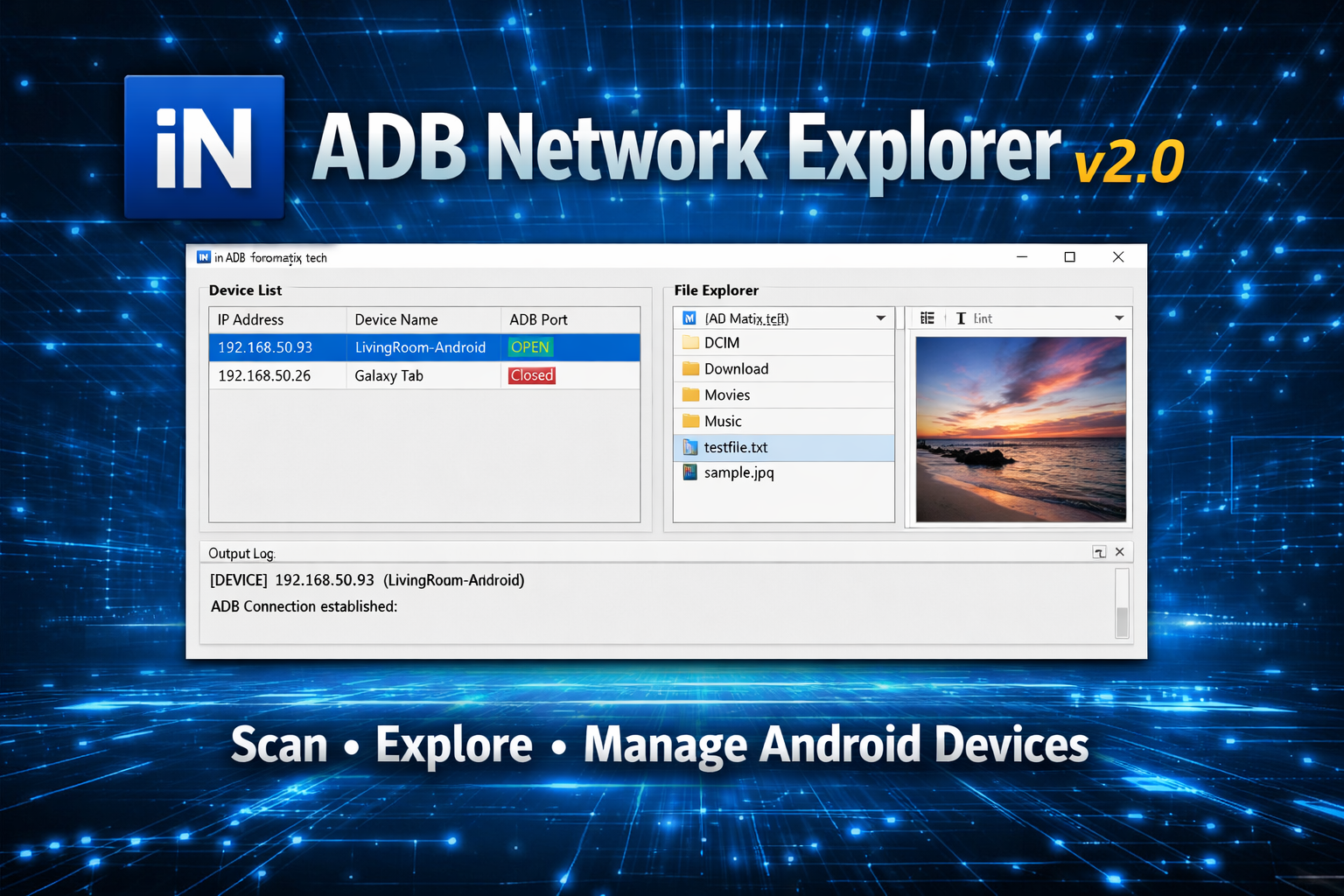Click the text tool icon next to Lint
This screenshot has width=1344, height=896.
[959, 318]
